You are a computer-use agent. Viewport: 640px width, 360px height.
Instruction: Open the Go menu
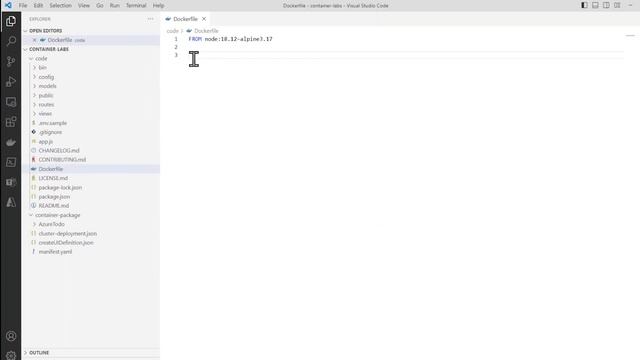(x=100, y=5)
